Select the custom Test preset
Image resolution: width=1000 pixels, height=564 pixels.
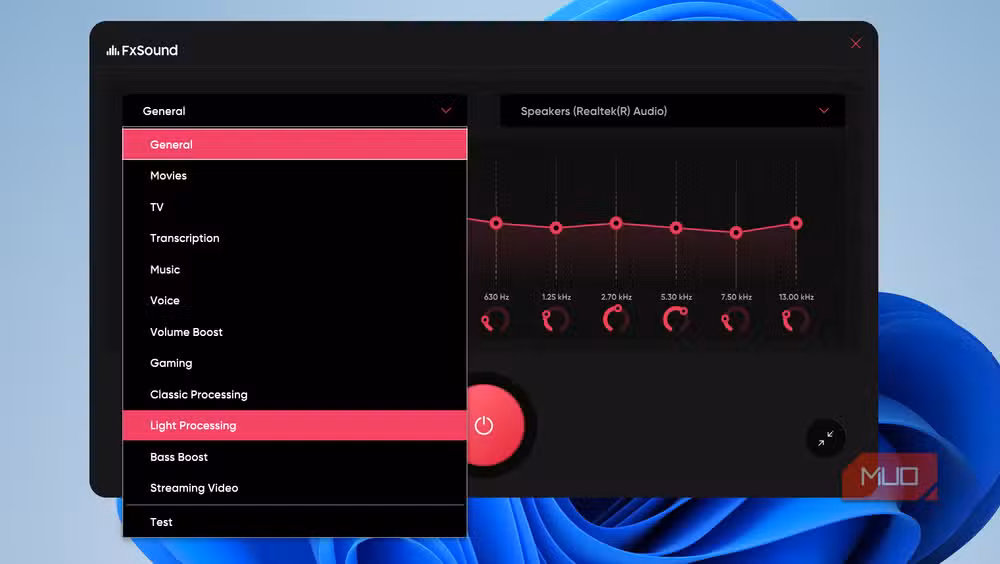tap(295, 522)
